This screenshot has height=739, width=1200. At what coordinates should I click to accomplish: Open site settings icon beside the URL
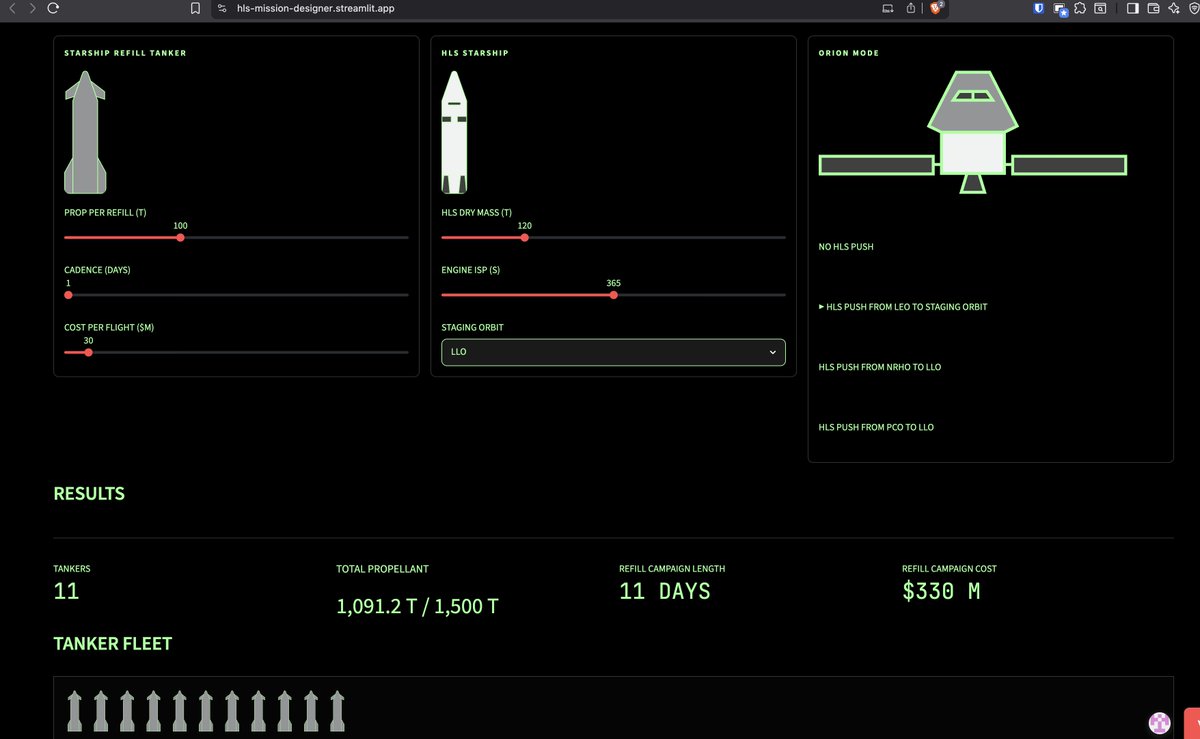[x=222, y=8]
